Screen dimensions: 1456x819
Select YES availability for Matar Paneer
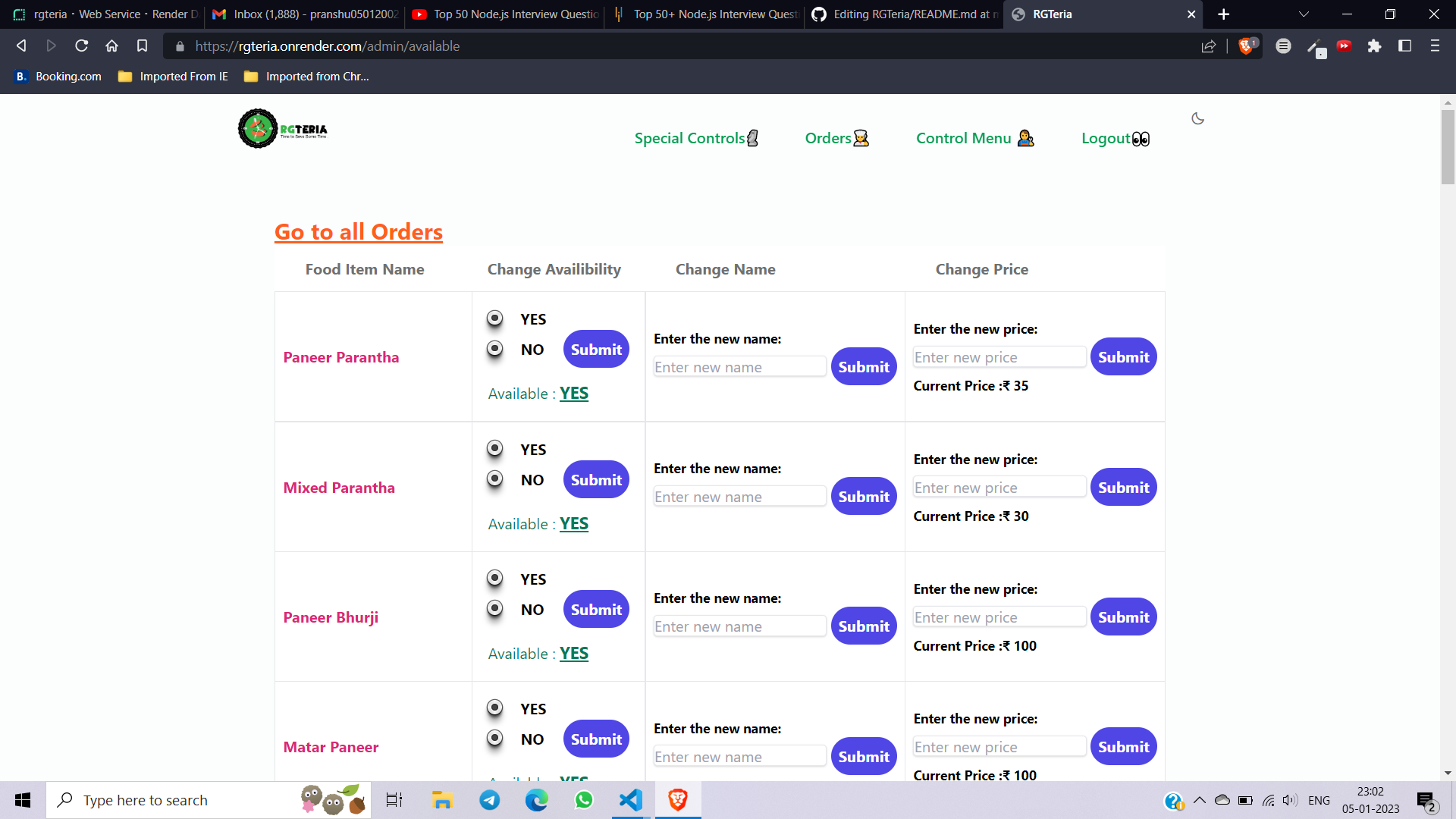(x=495, y=708)
